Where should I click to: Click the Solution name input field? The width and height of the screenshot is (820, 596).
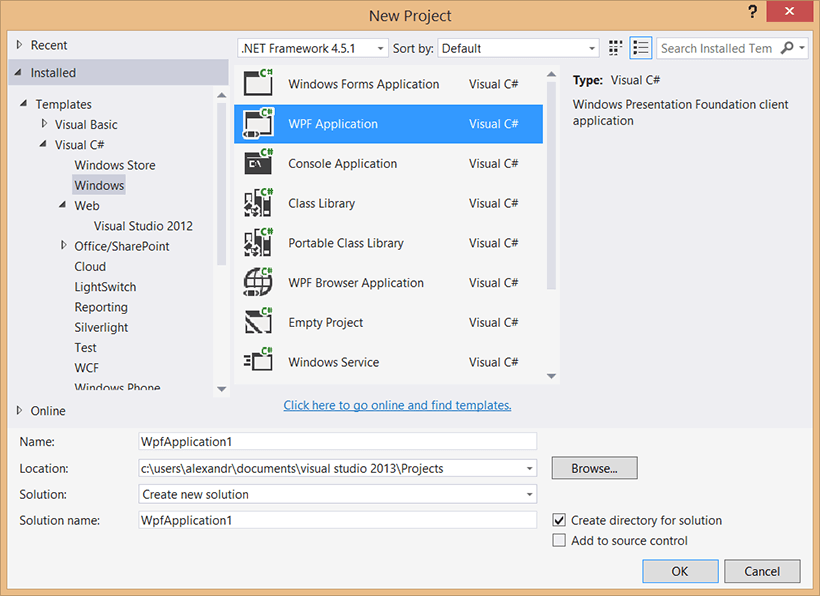tap(337, 520)
